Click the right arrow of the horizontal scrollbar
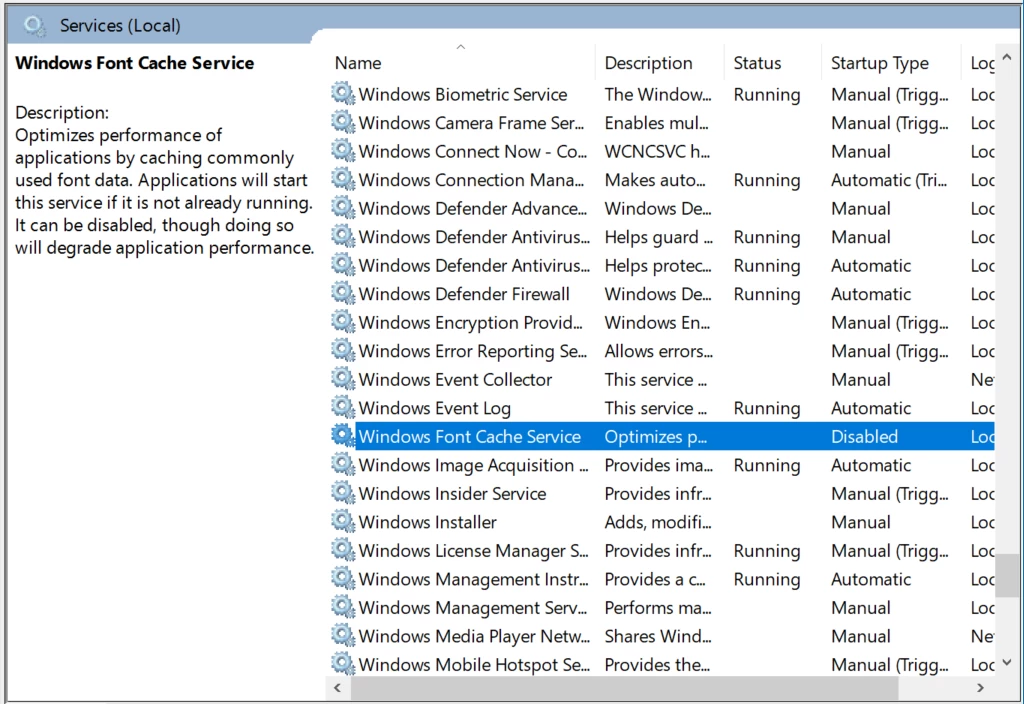Screen dimensions: 1024x704 click(x=980, y=688)
